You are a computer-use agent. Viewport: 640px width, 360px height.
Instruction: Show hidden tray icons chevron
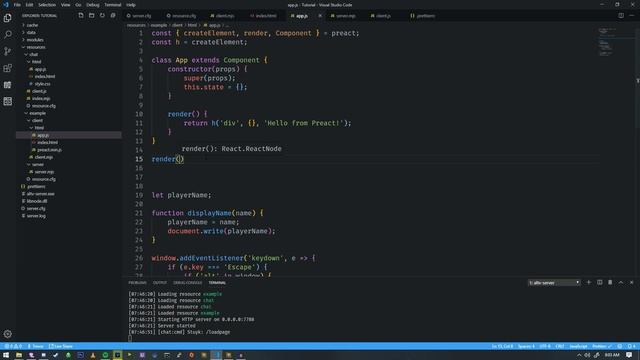click(x=579, y=355)
